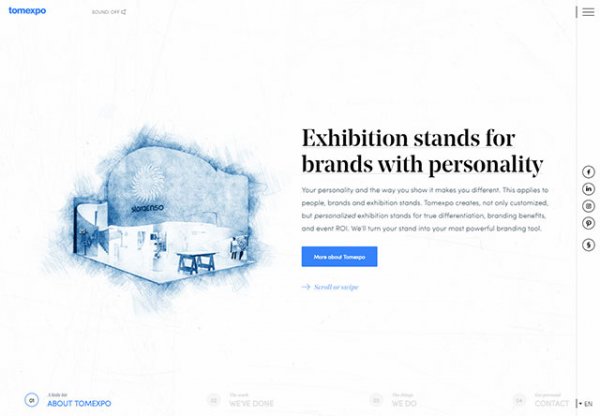Go to the WE'VE DONE section
Image resolution: width=600 pixels, height=416 pixels.
251,401
